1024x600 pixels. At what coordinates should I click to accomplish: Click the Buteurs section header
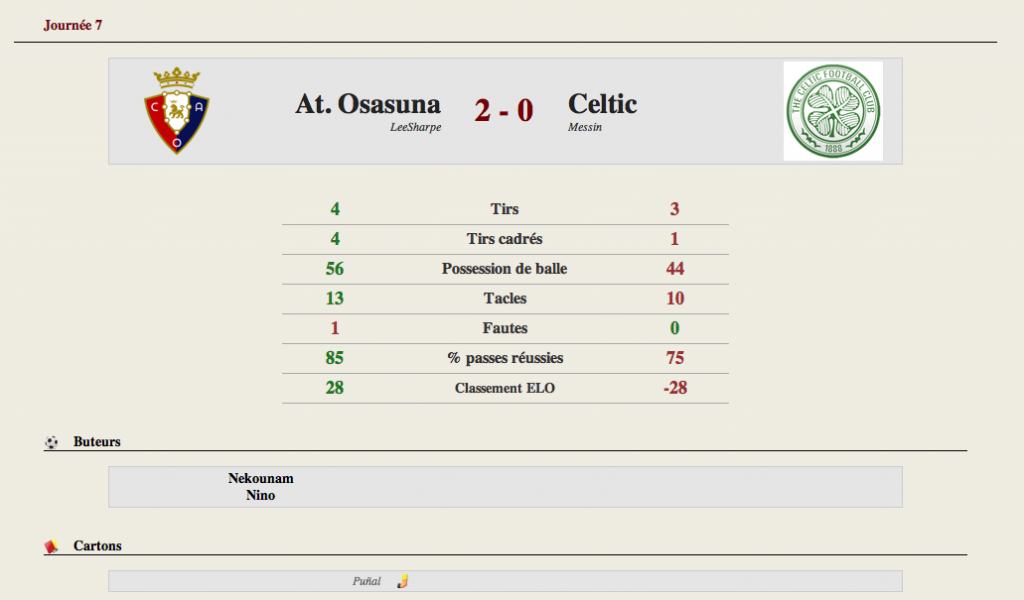click(97, 442)
